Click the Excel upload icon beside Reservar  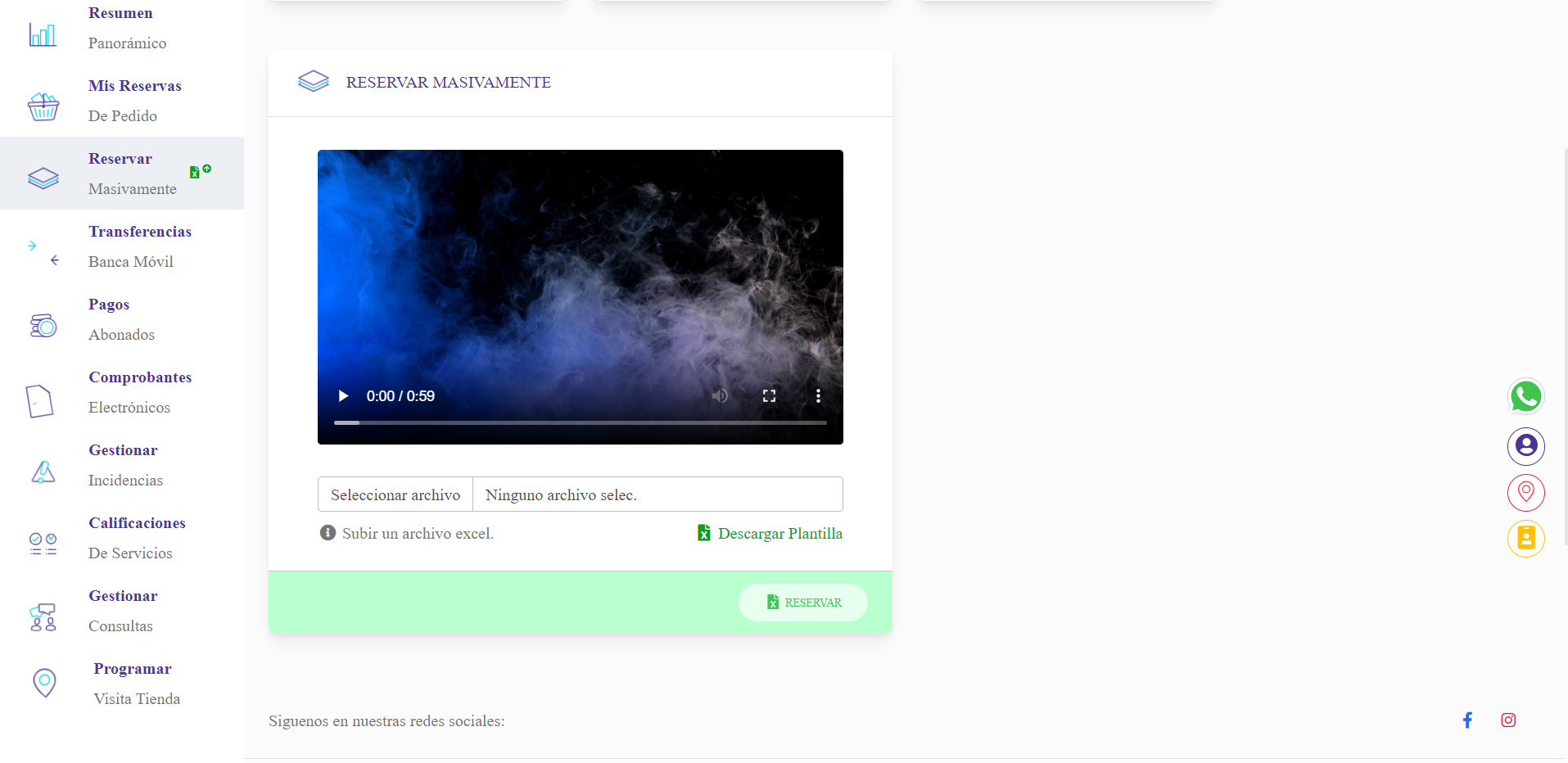[x=200, y=171]
